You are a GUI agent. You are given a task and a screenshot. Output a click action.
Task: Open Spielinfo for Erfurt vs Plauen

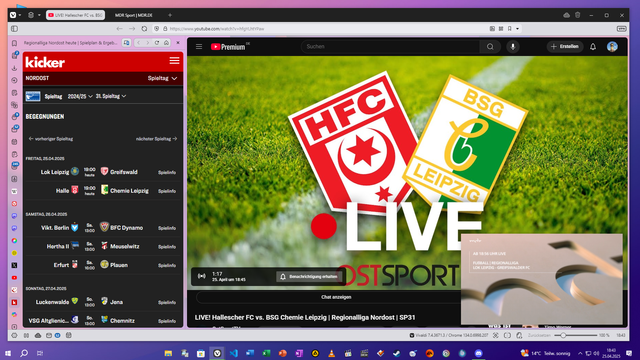[167, 265]
